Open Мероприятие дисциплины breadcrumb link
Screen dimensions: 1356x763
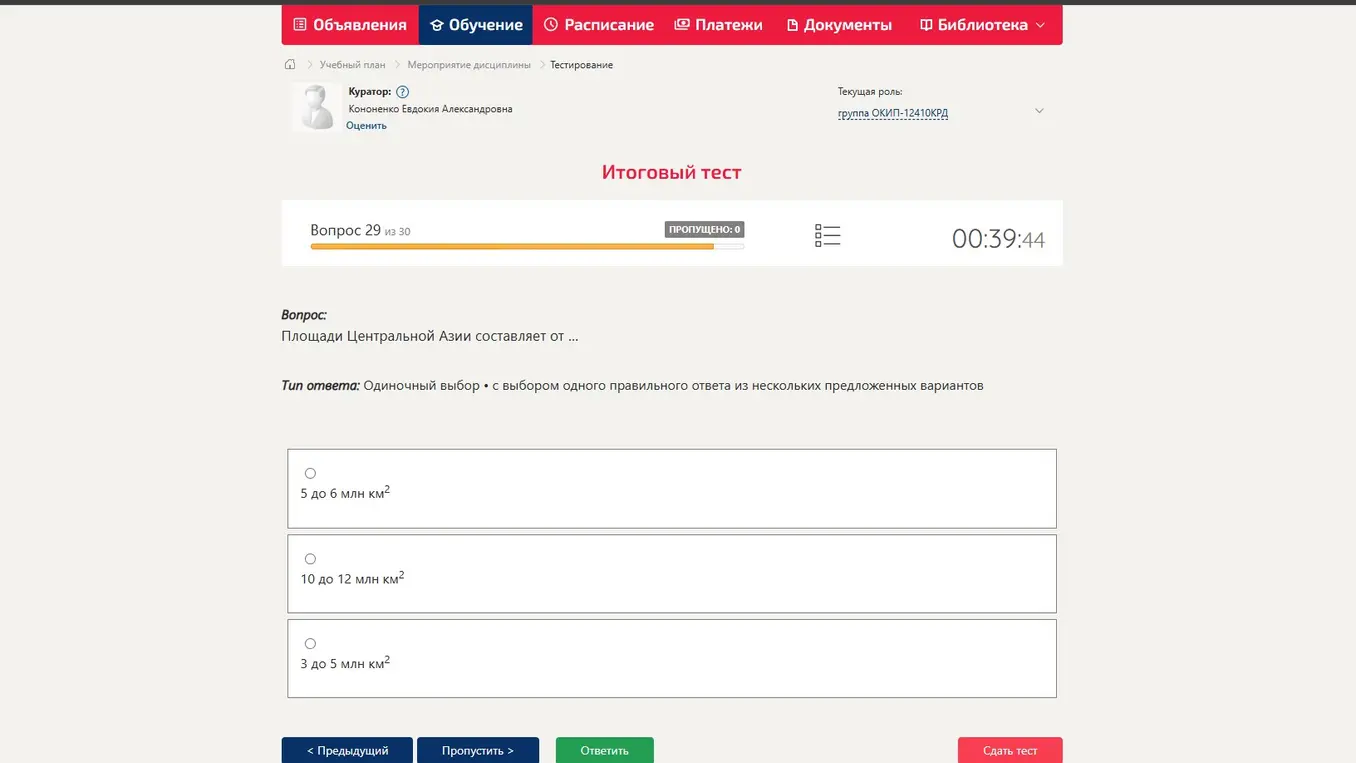coord(469,65)
